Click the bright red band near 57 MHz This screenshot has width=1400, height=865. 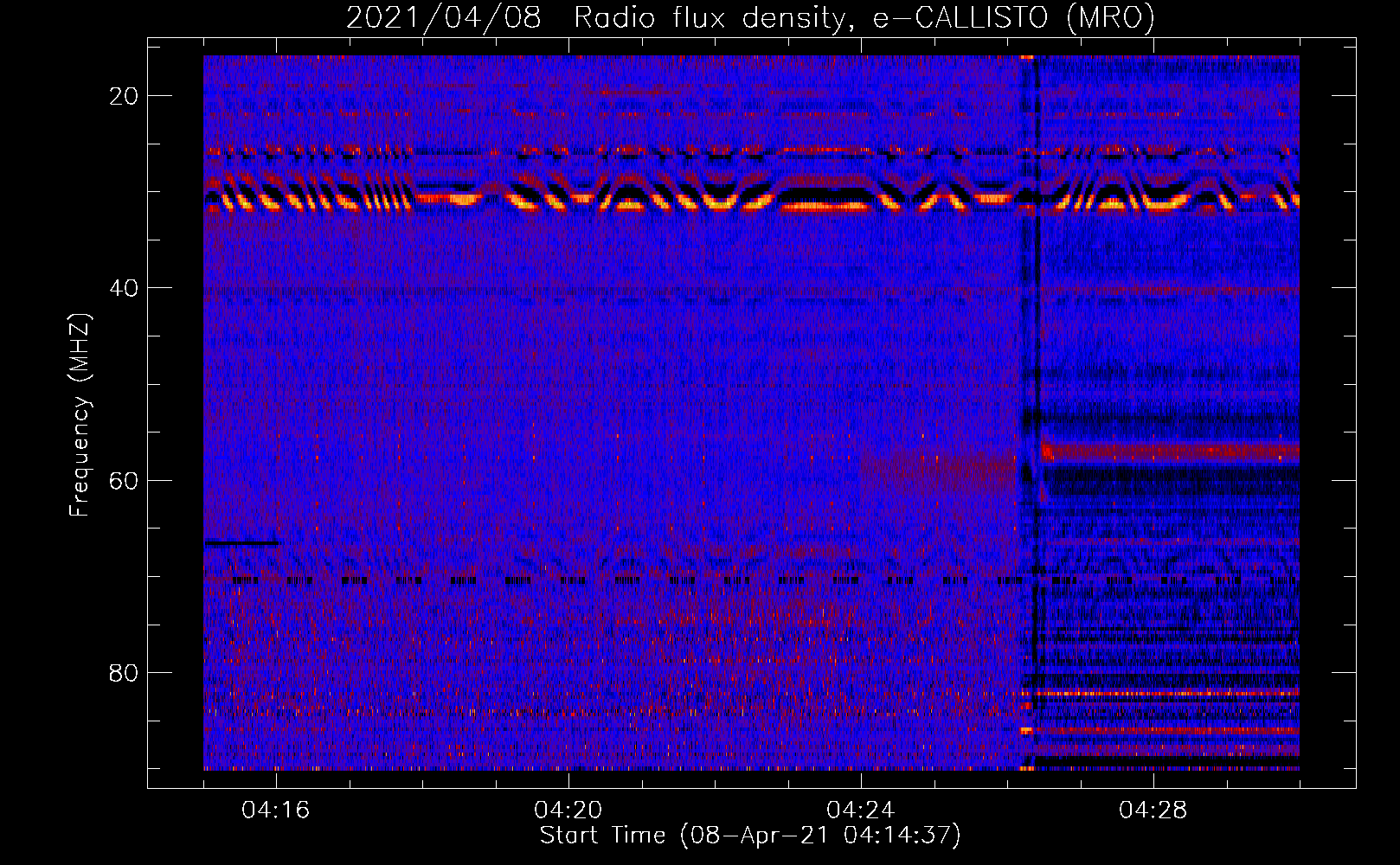1171,451
